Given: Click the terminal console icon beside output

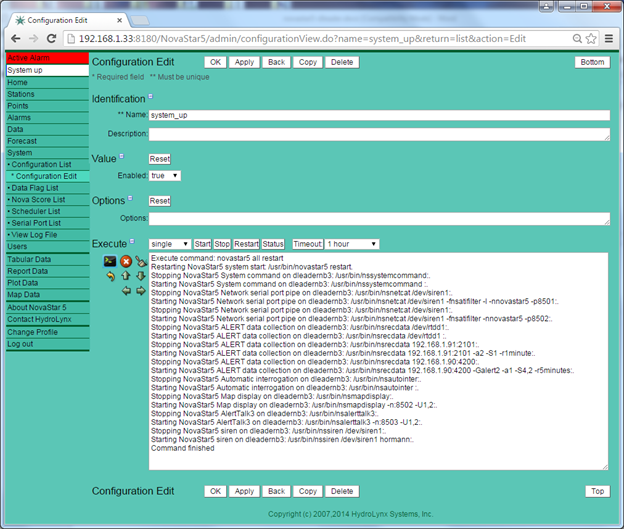Looking at the screenshot, I should tap(110, 261).
